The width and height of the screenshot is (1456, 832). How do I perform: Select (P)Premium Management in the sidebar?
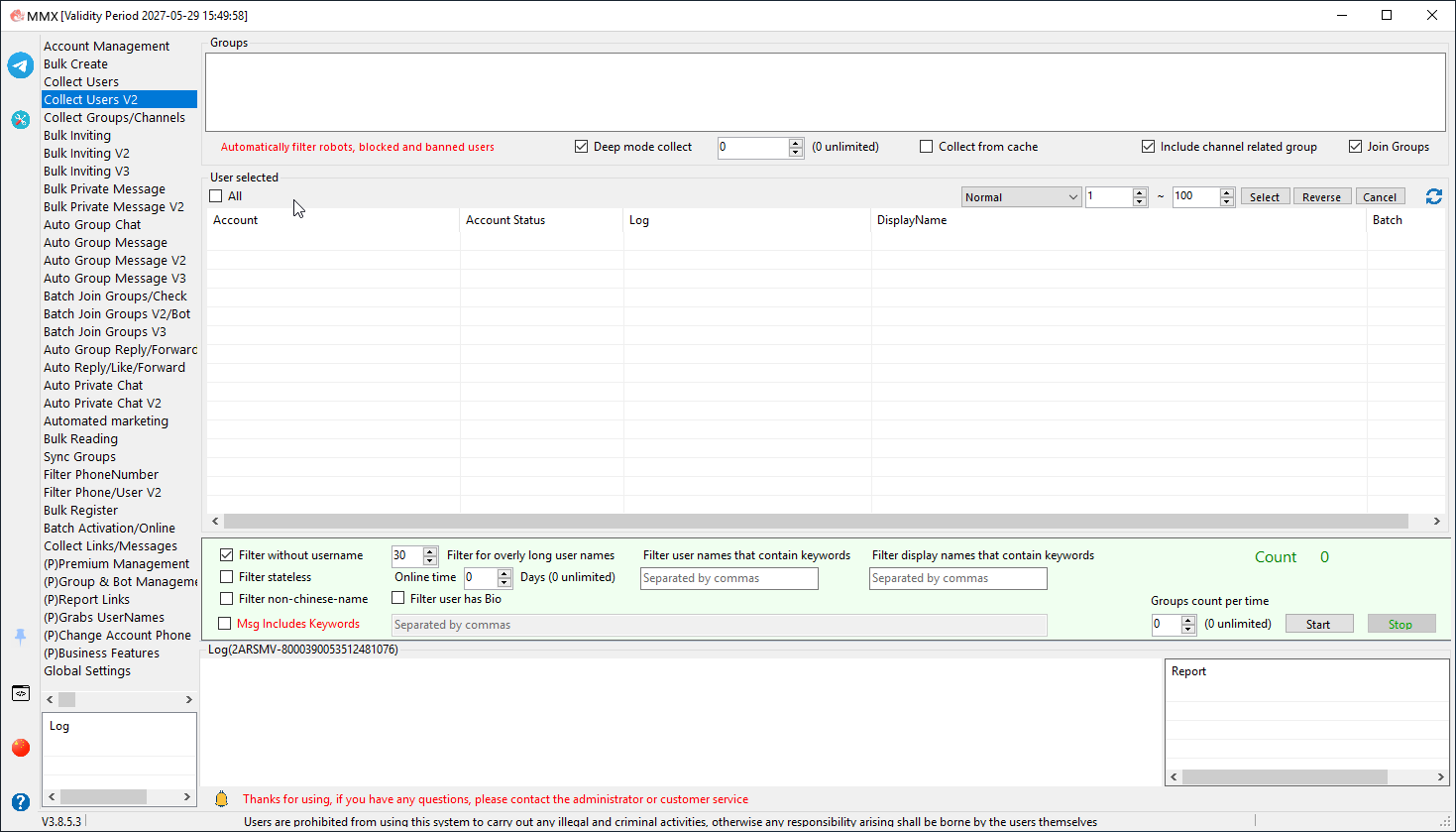pos(116,563)
